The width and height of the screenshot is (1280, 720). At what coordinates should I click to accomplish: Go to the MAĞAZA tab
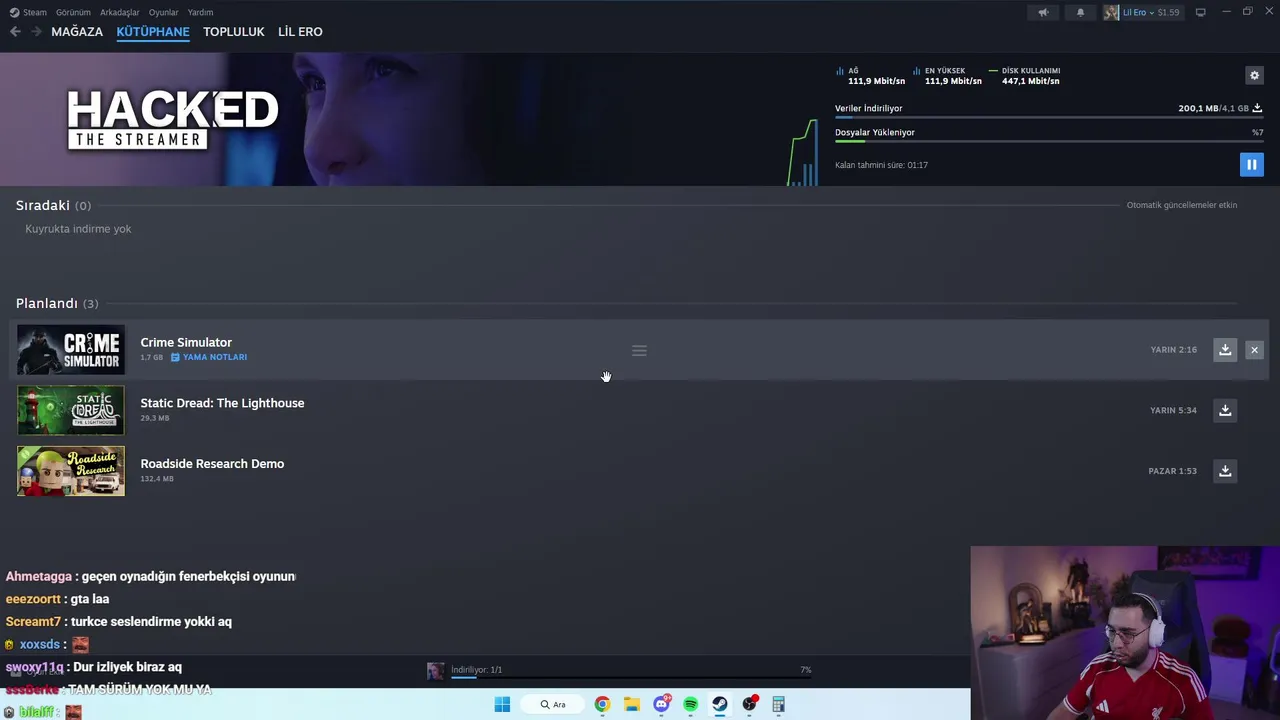pos(77,32)
